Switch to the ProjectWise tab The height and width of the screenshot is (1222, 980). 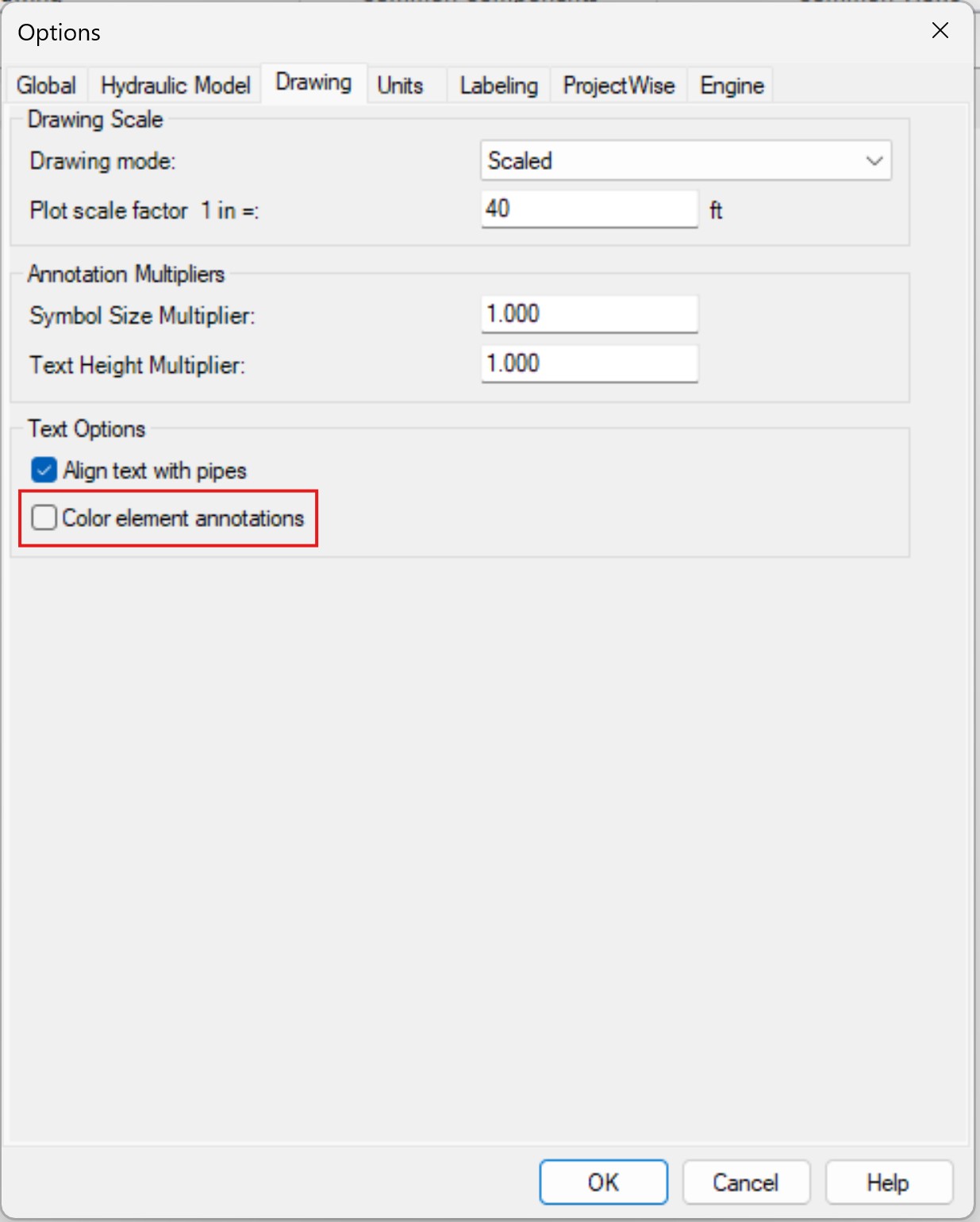tap(619, 86)
